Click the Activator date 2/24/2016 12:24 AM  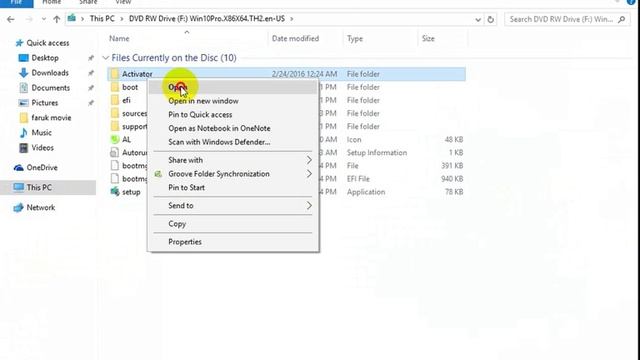point(304,74)
